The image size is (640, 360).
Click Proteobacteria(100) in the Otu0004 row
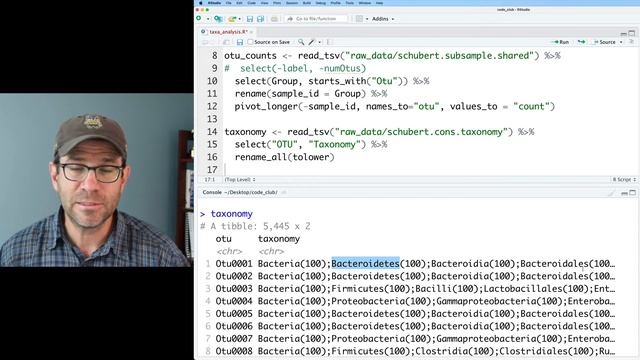pos(381,302)
